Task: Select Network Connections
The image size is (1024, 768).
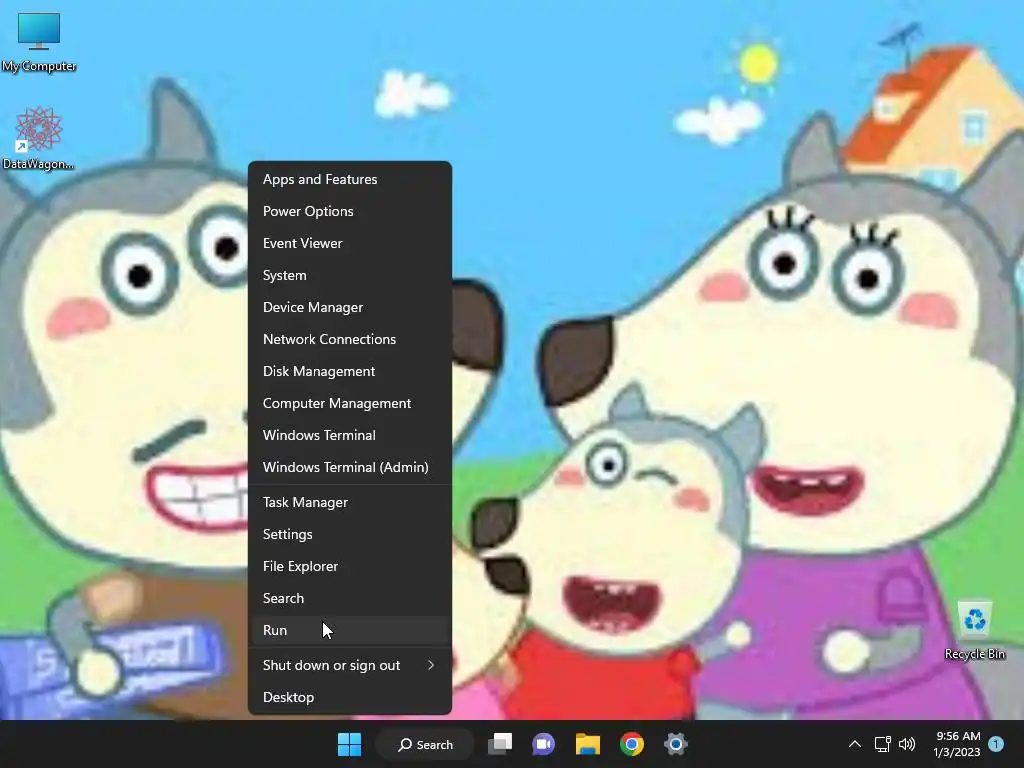Action: tap(350, 339)
